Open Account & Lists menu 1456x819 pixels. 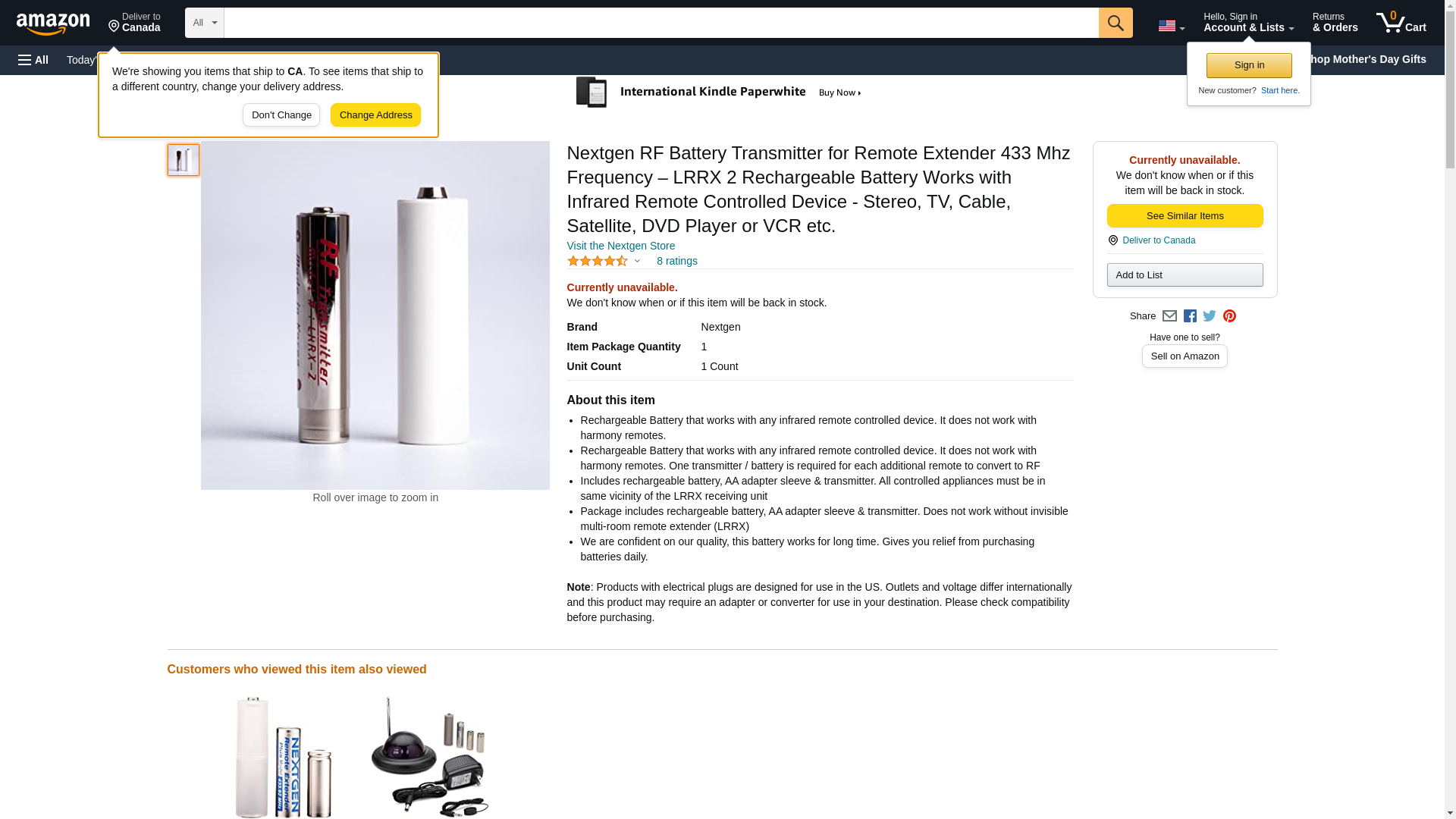[x=1248, y=23]
